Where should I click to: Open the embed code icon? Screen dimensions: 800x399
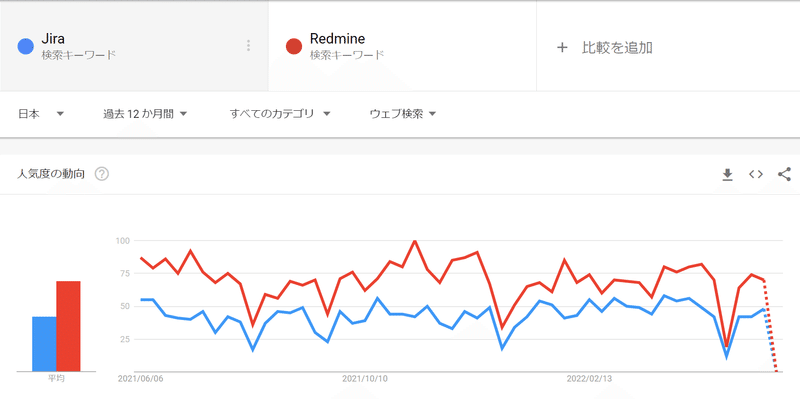point(756,174)
